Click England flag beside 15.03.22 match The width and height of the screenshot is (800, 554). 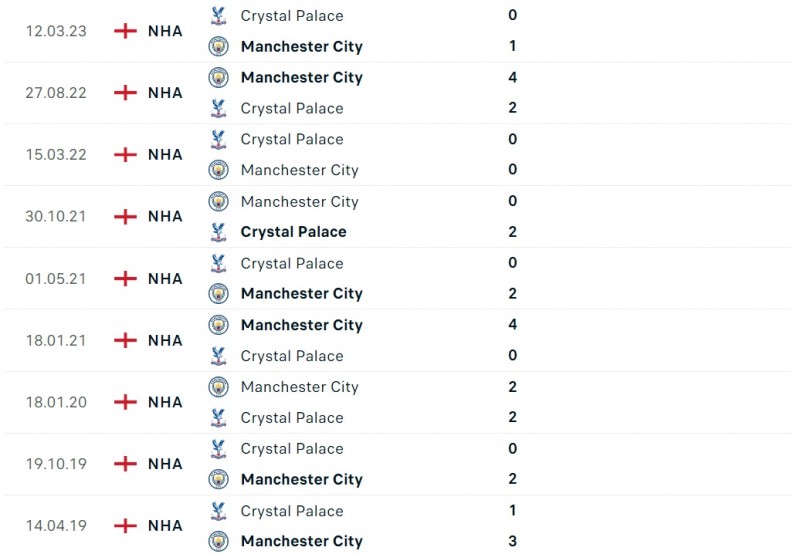click(x=125, y=154)
